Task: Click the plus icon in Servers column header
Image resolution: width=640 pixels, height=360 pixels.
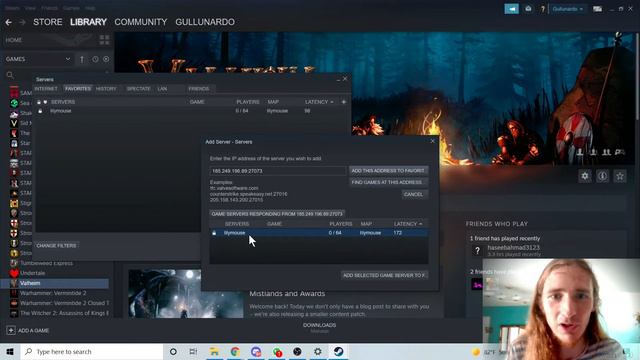Action: (344, 102)
